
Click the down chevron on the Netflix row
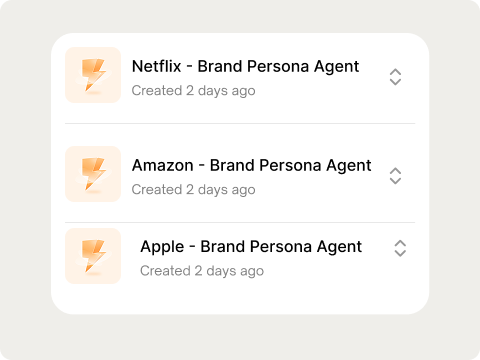pos(395,82)
